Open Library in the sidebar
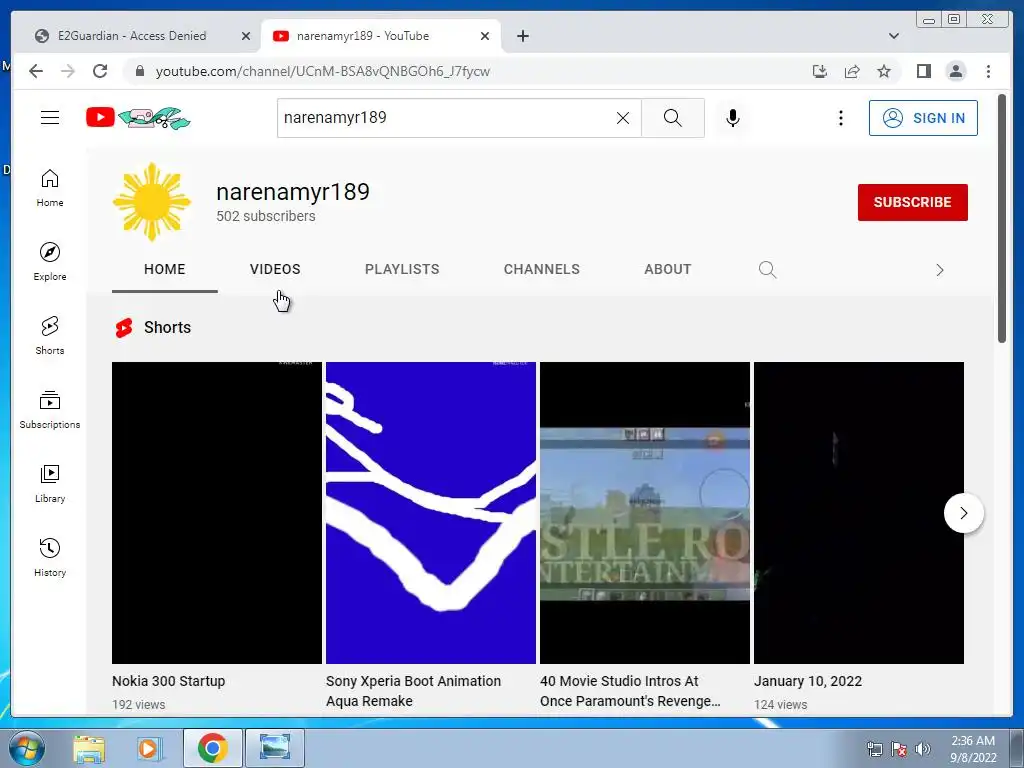The image size is (1024, 768). click(x=50, y=483)
